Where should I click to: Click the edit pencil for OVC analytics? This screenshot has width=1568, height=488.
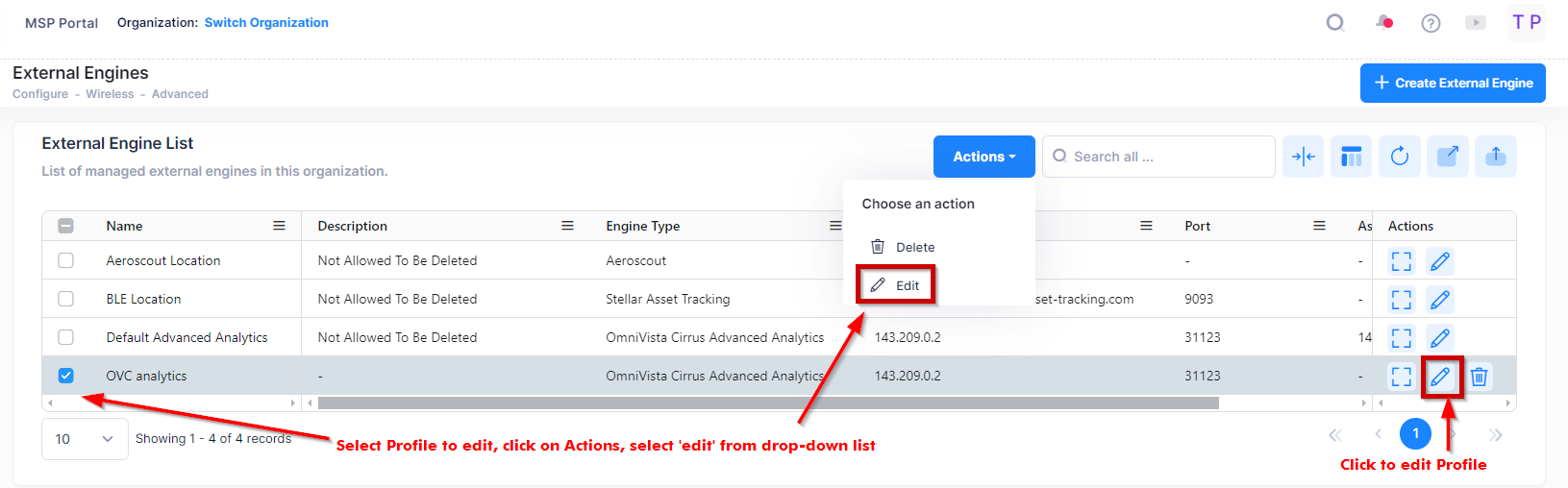[x=1439, y=377]
